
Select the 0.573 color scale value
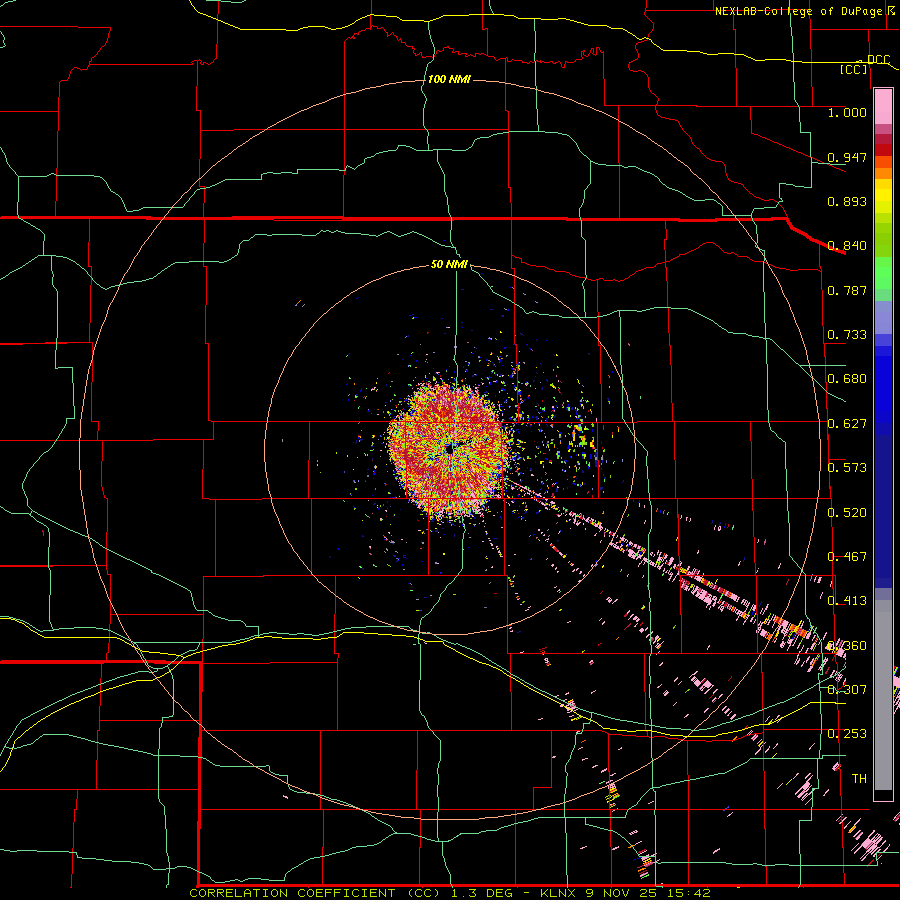847,467
